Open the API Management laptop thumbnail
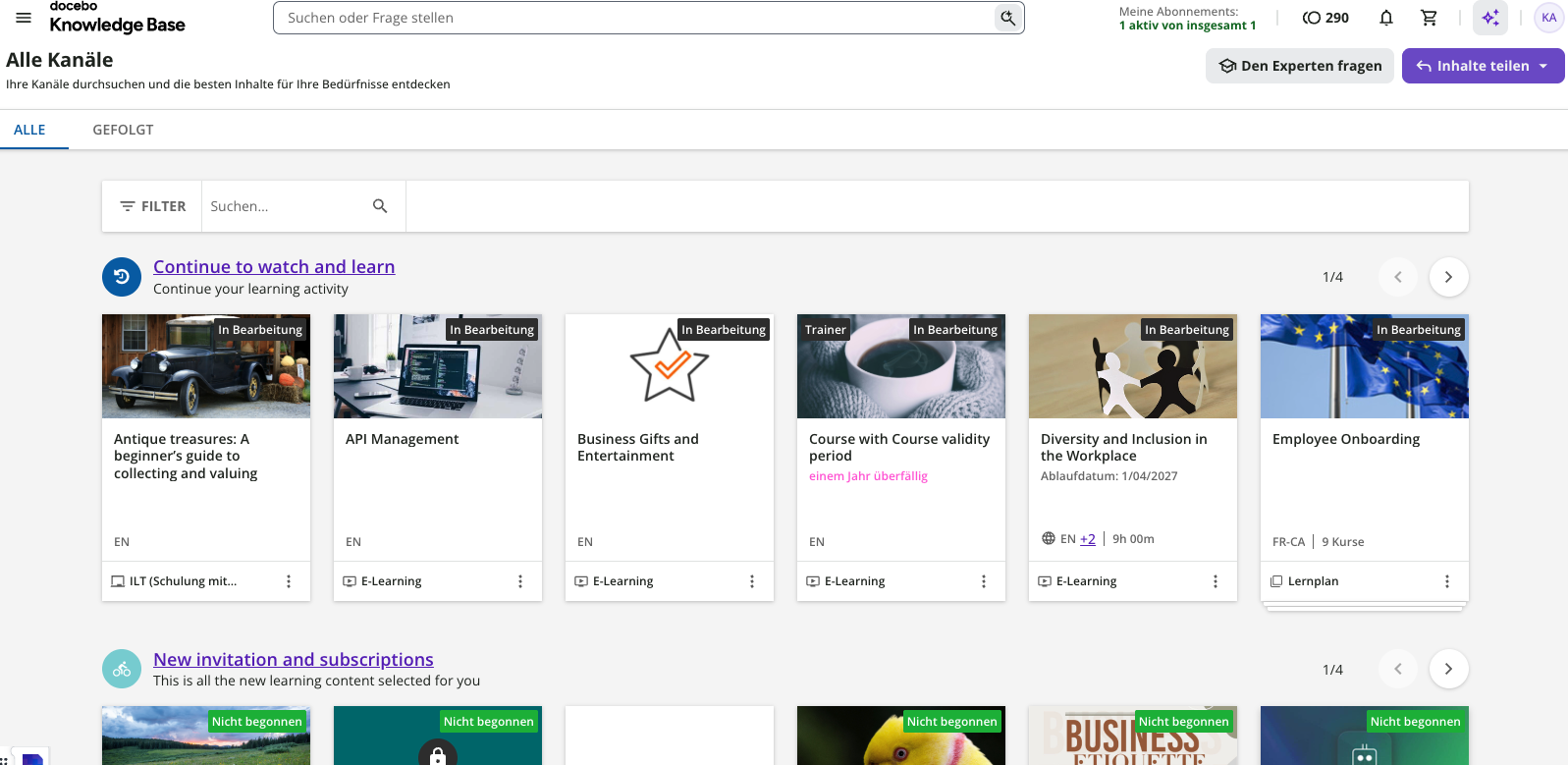1568x765 pixels. point(438,366)
